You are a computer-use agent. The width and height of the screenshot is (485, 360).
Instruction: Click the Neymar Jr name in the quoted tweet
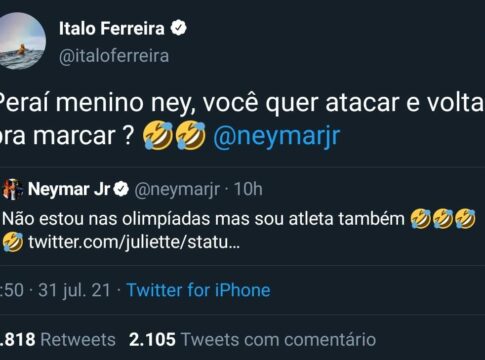point(69,189)
